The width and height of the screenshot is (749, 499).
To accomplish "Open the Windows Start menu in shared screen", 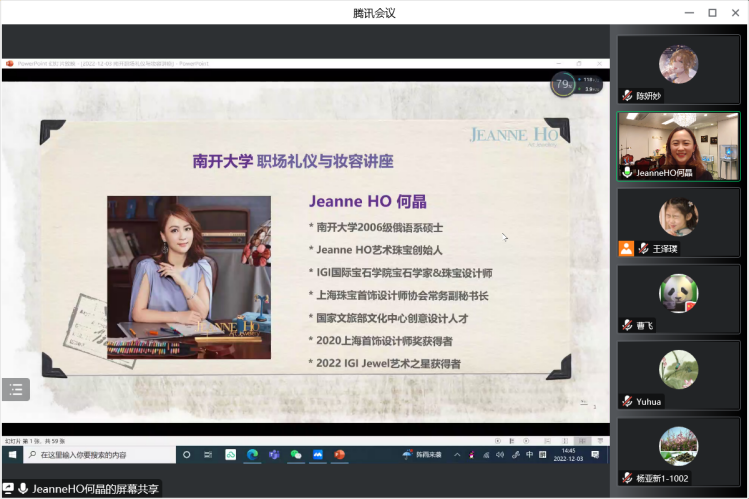I will [x=13, y=454].
